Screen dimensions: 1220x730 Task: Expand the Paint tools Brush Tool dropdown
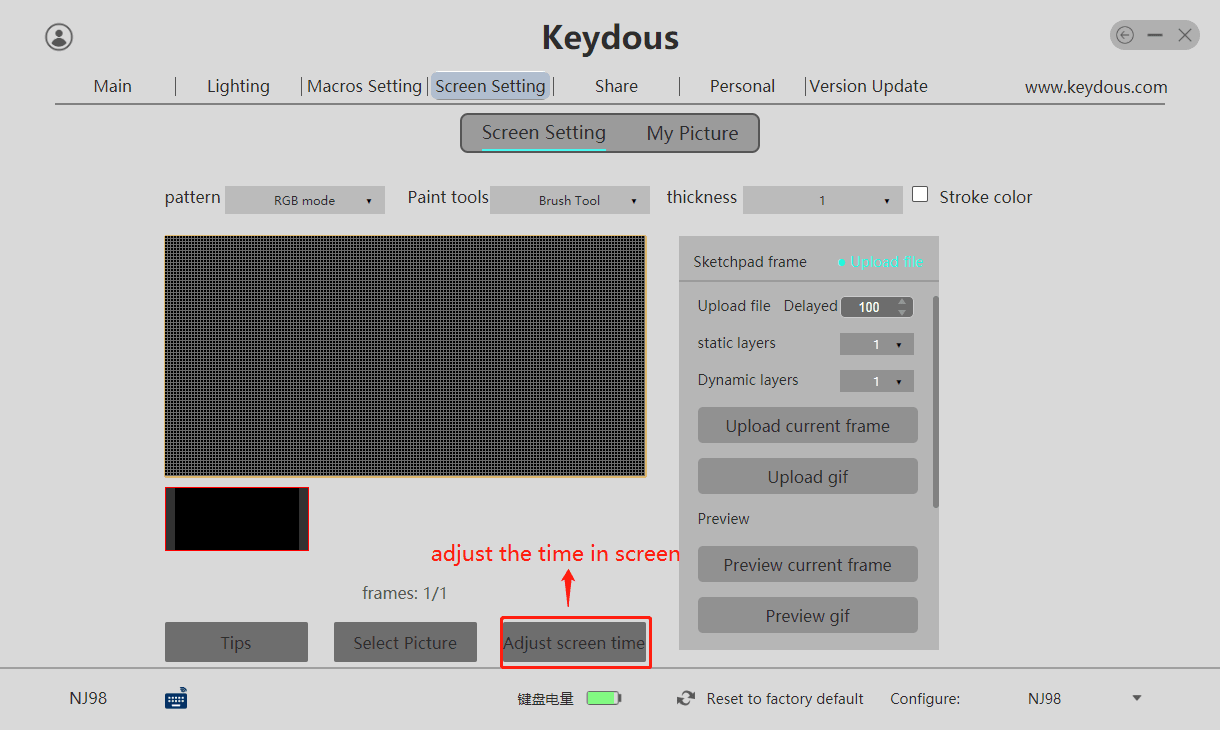(x=570, y=200)
